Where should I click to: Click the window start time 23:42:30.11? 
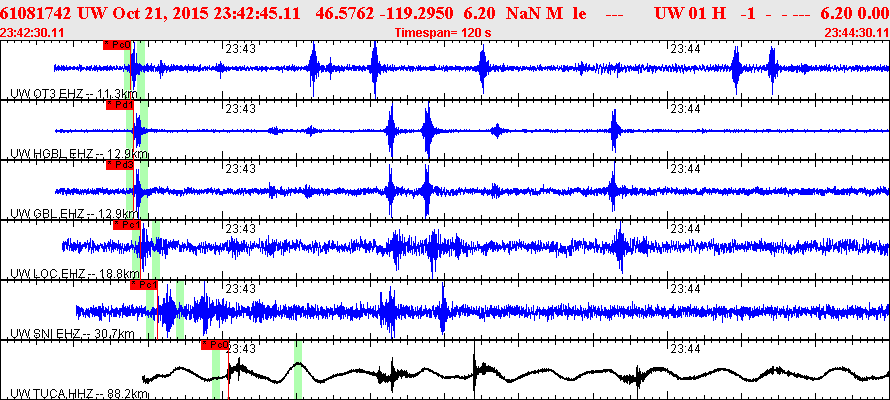[32, 32]
